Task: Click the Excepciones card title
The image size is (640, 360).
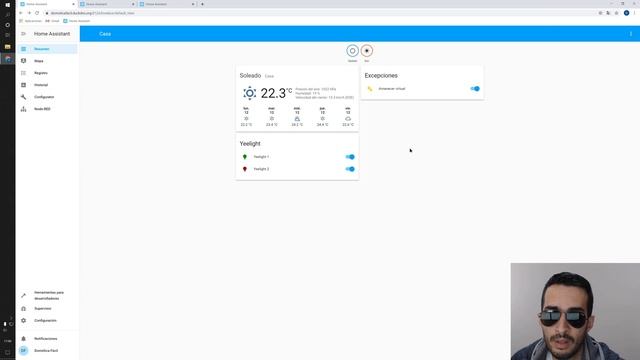Action: pyautogui.click(x=381, y=76)
